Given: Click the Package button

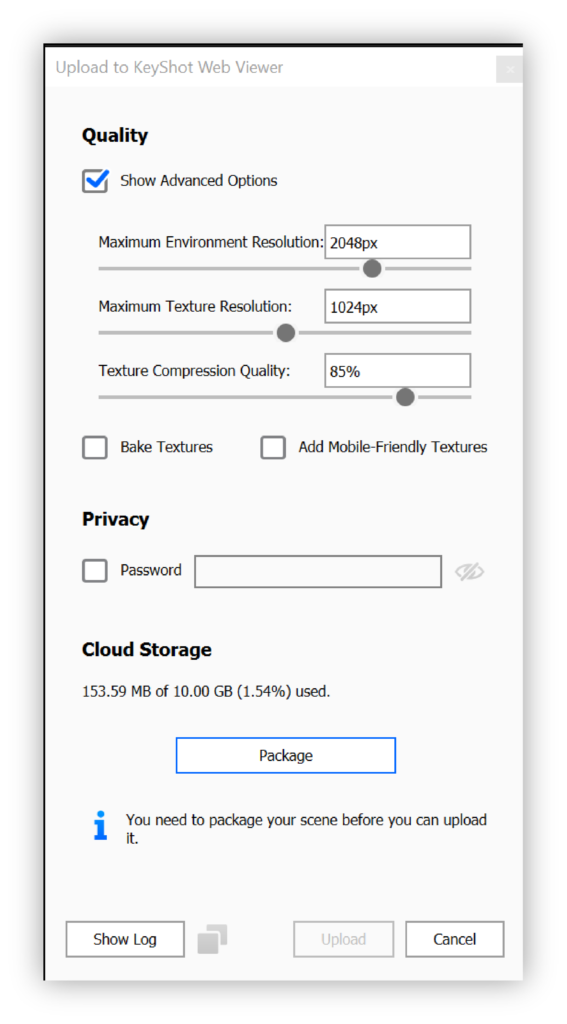Looking at the screenshot, I should click(286, 756).
